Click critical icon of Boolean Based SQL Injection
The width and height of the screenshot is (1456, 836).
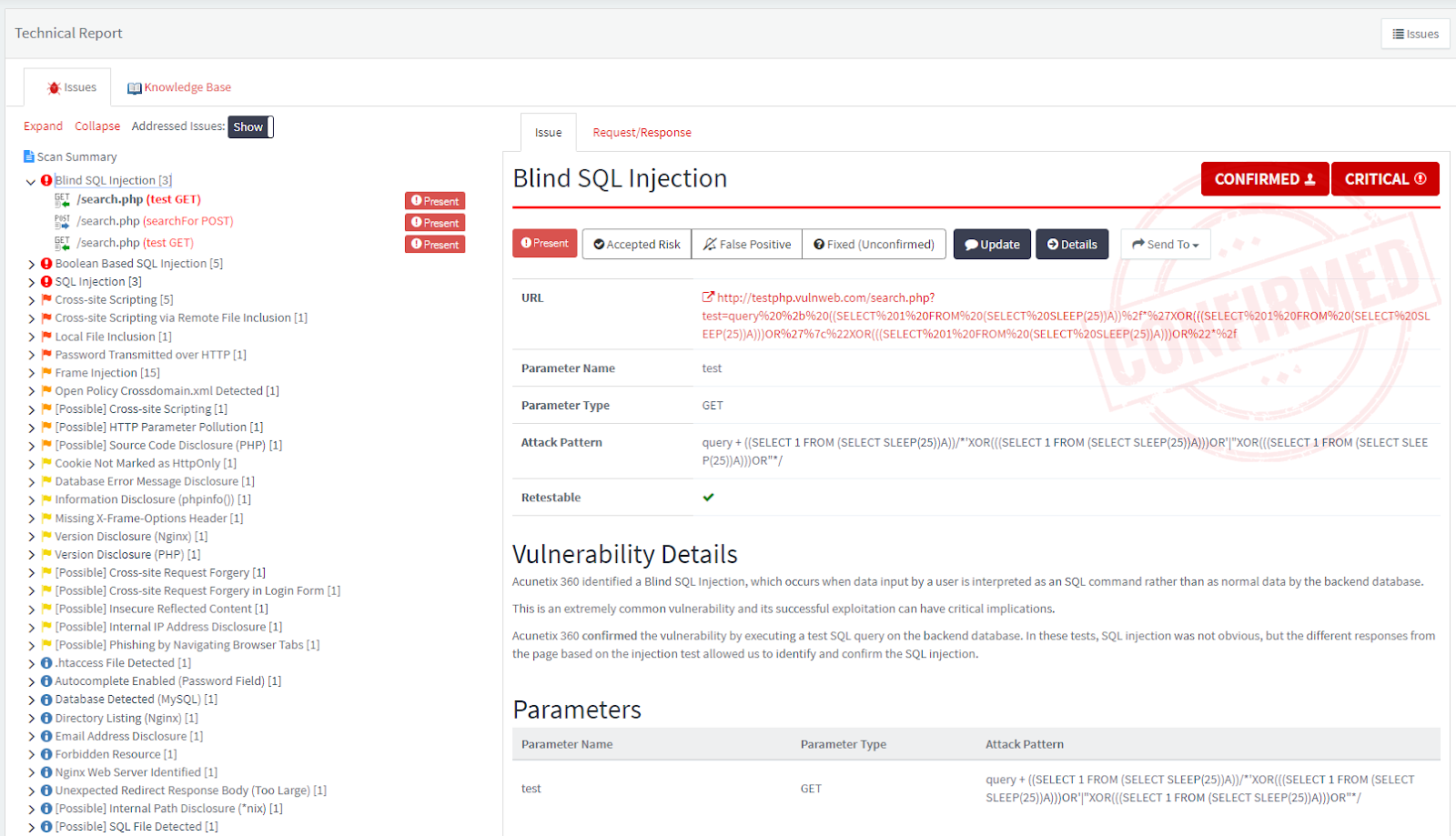coord(46,264)
